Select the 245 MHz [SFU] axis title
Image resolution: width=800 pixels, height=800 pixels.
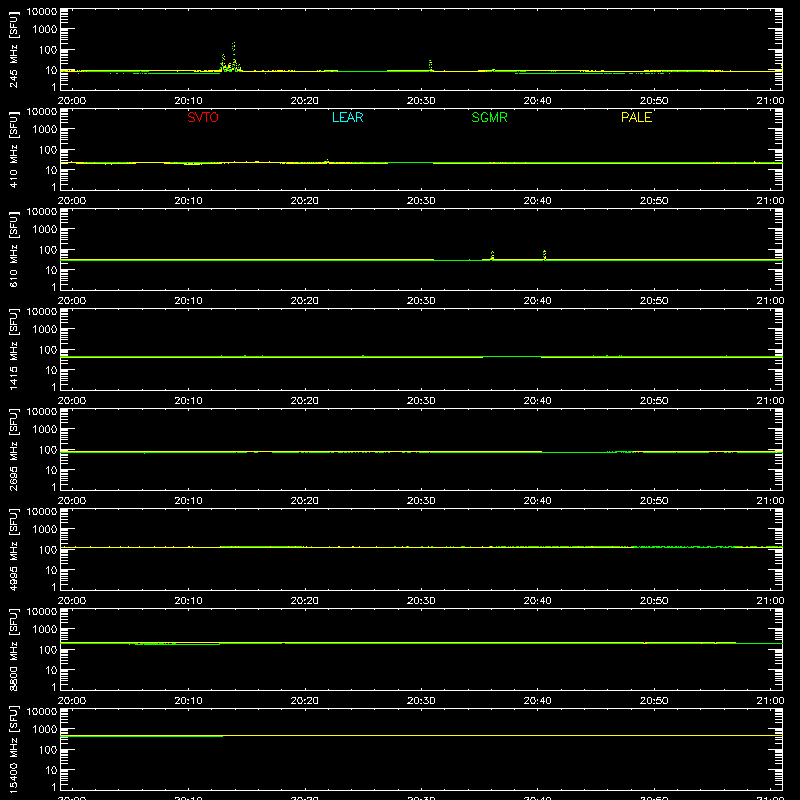(x=14, y=49)
